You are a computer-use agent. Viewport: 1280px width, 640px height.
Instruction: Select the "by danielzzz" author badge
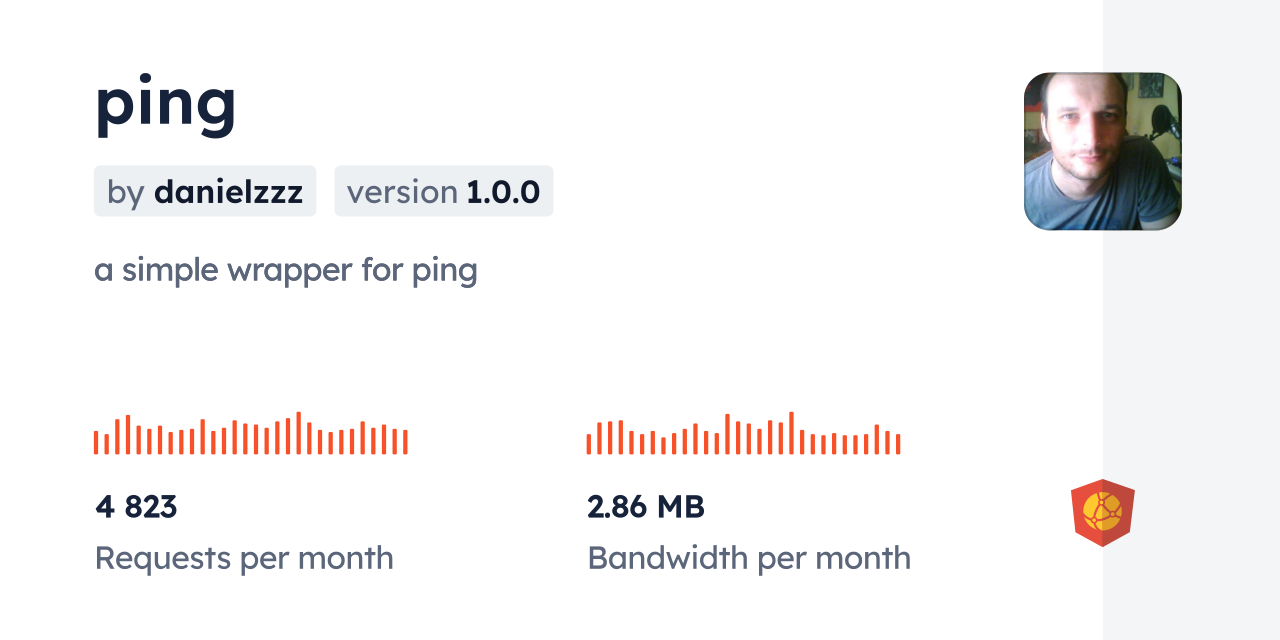pyautogui.click(x=205, y=191)
